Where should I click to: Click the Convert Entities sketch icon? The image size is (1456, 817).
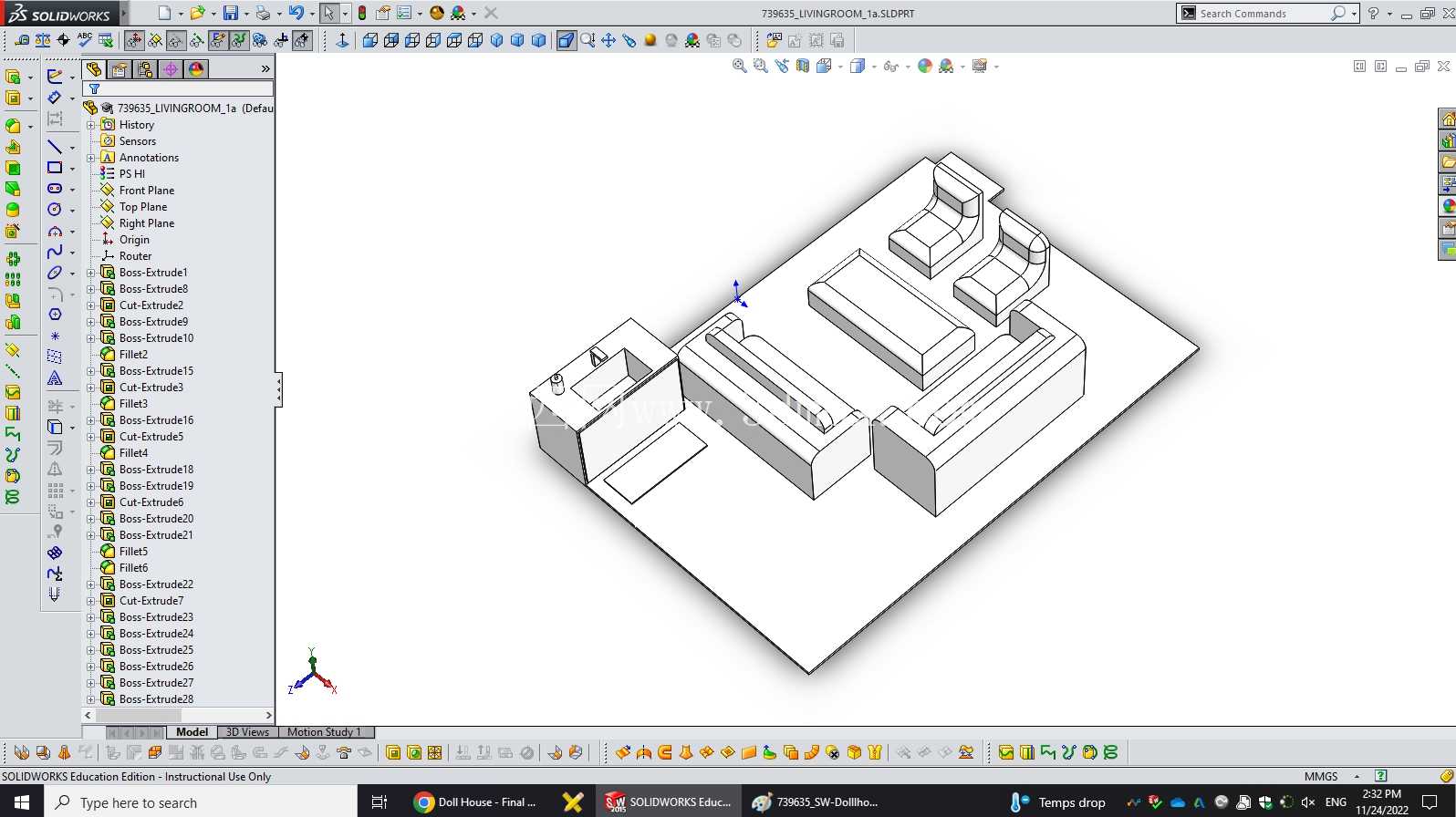pyautogui.click(x=55, y=427)
